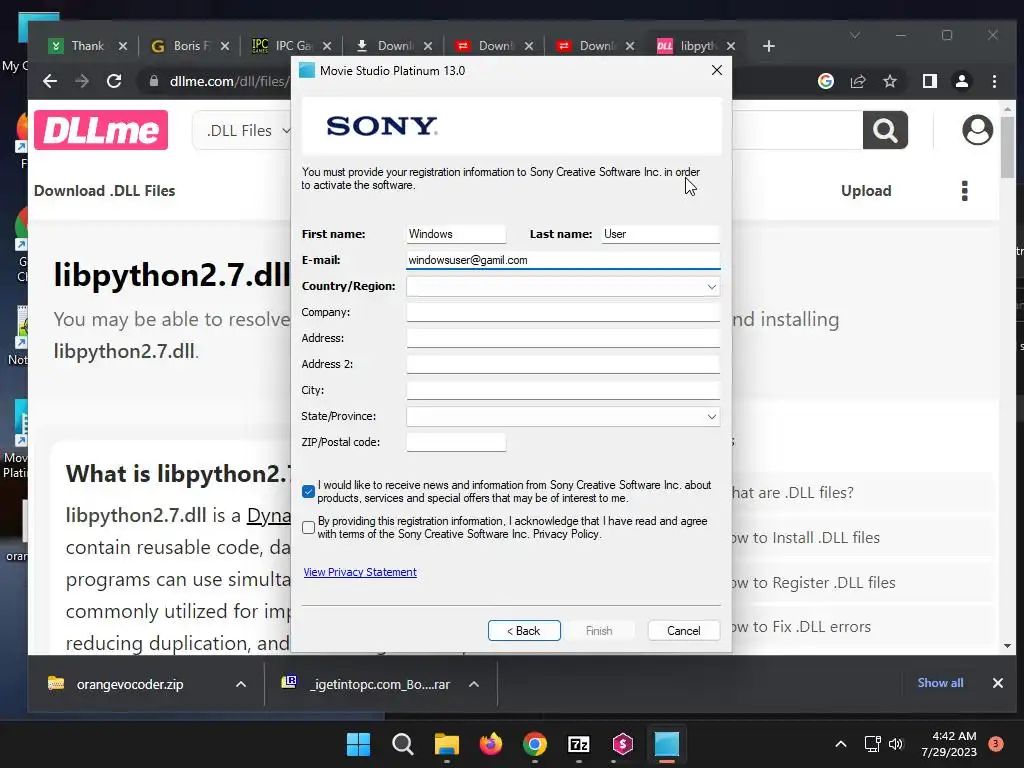The image size is (1024, 768).
Task: Open the DLLme vertical dots menu
Action: click(x=965, y=191)
